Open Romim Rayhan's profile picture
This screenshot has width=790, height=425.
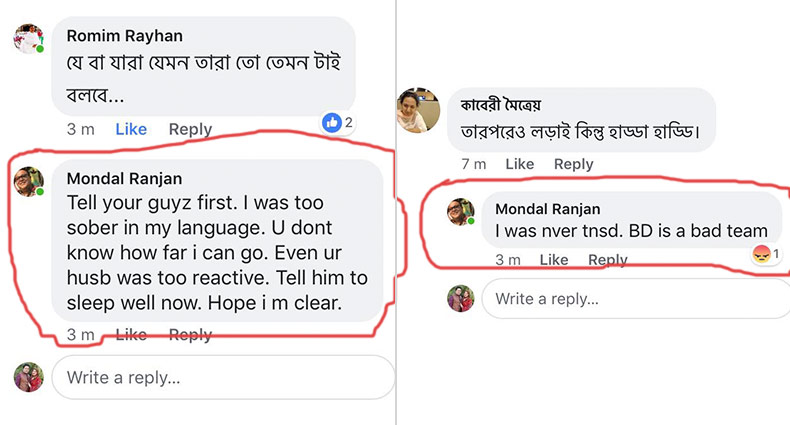[x=27, y=38]
